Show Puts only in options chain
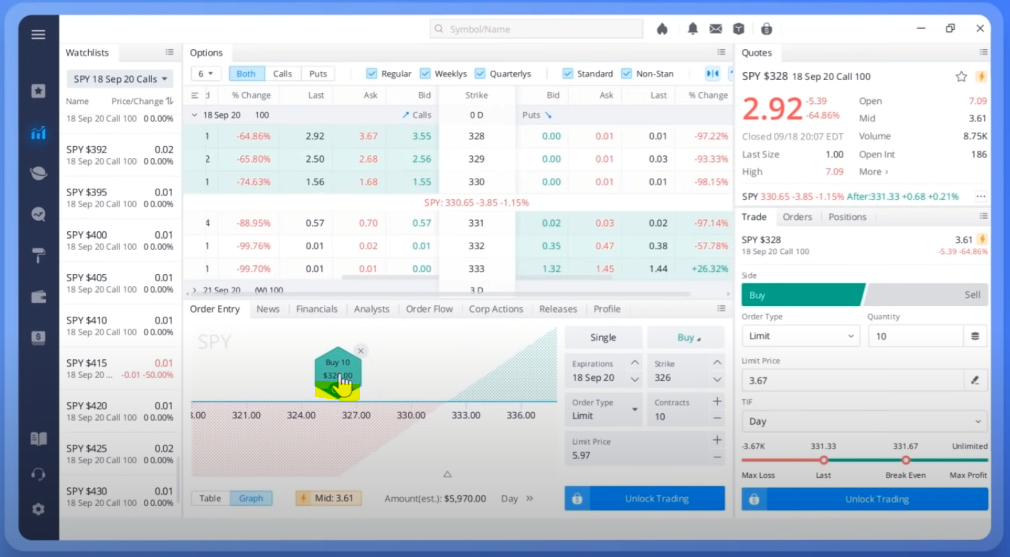This screenshot has height=557, width=1010. (318, 73)
